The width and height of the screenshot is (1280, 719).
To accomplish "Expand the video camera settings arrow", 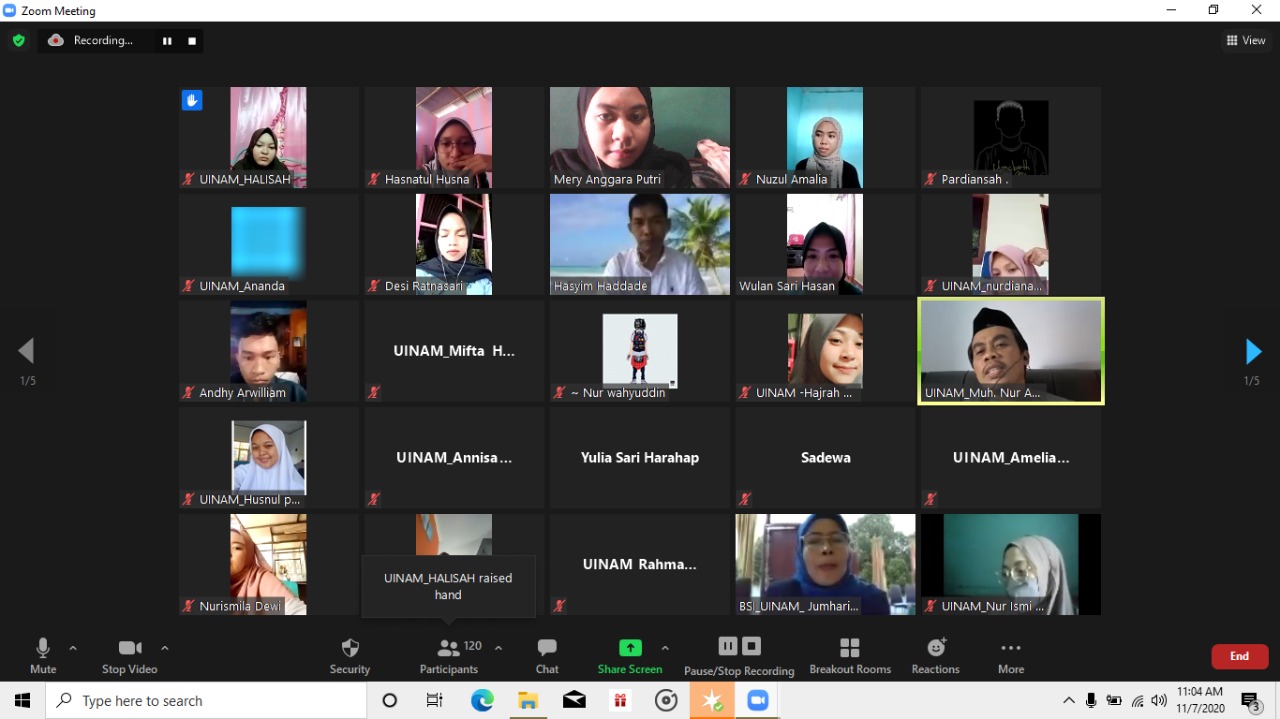I will (x=164, y=646).
